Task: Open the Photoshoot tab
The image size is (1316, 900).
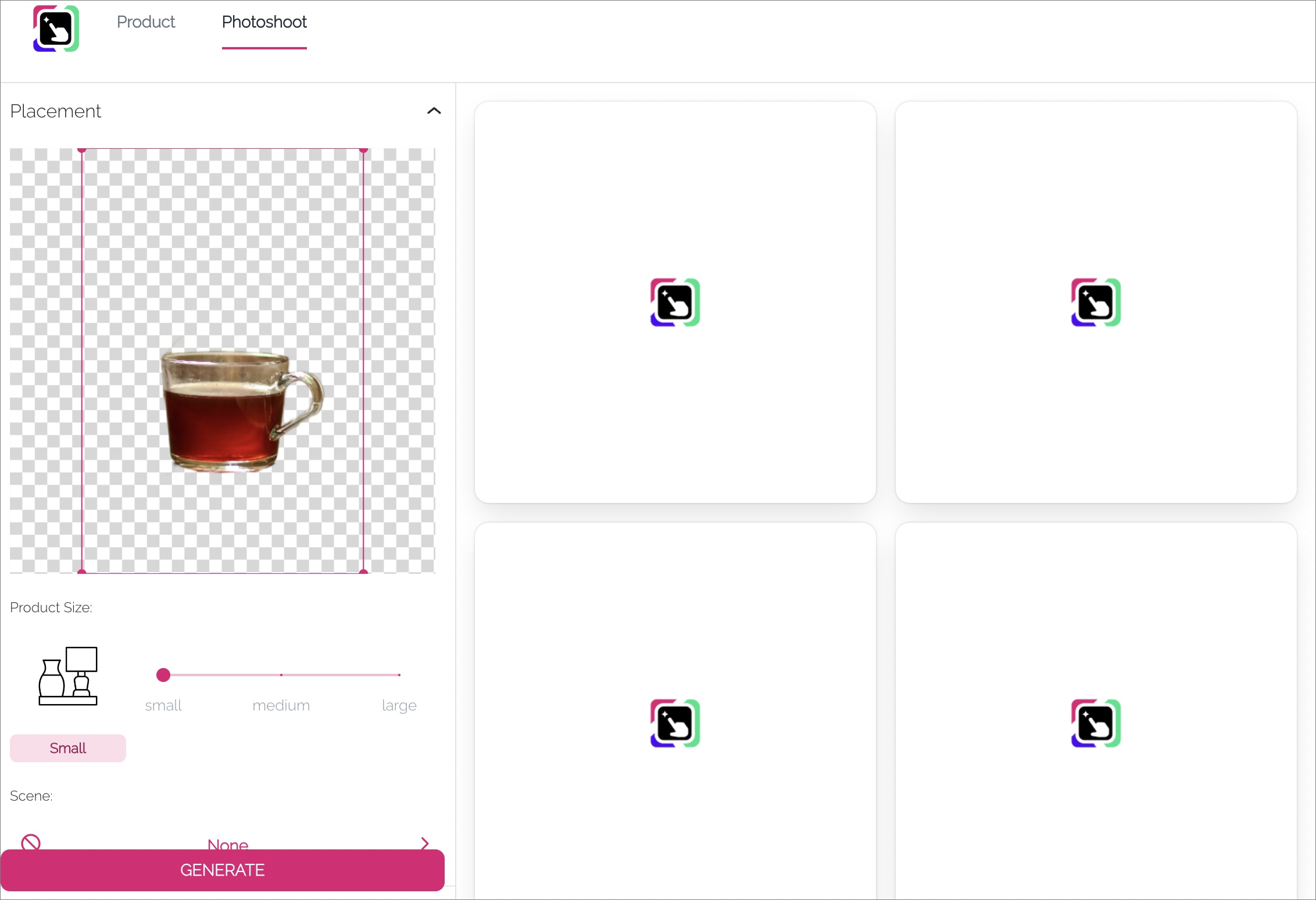Action: click(264, 22)
